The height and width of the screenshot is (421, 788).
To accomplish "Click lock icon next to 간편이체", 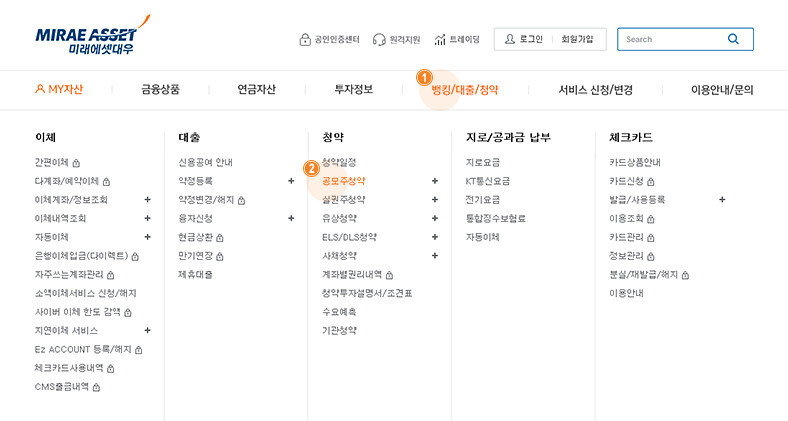I will (x=76, y=163).
